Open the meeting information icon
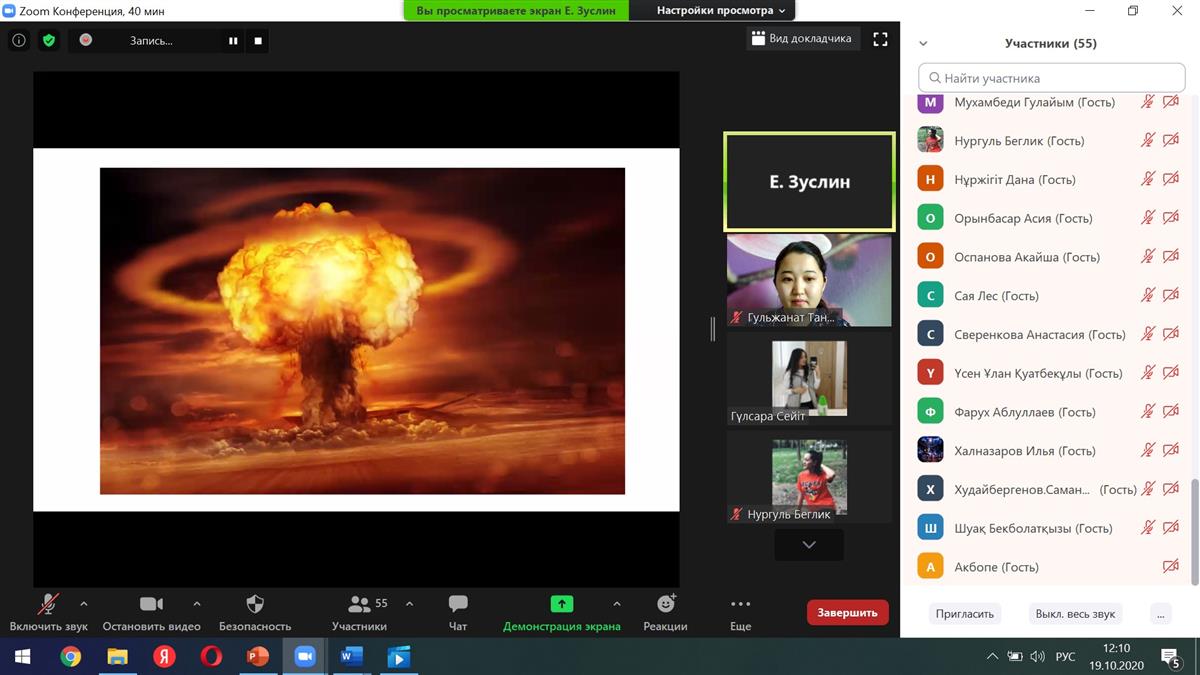The image size is (1200, 675). pyautogui.click(x=18, y=41)
